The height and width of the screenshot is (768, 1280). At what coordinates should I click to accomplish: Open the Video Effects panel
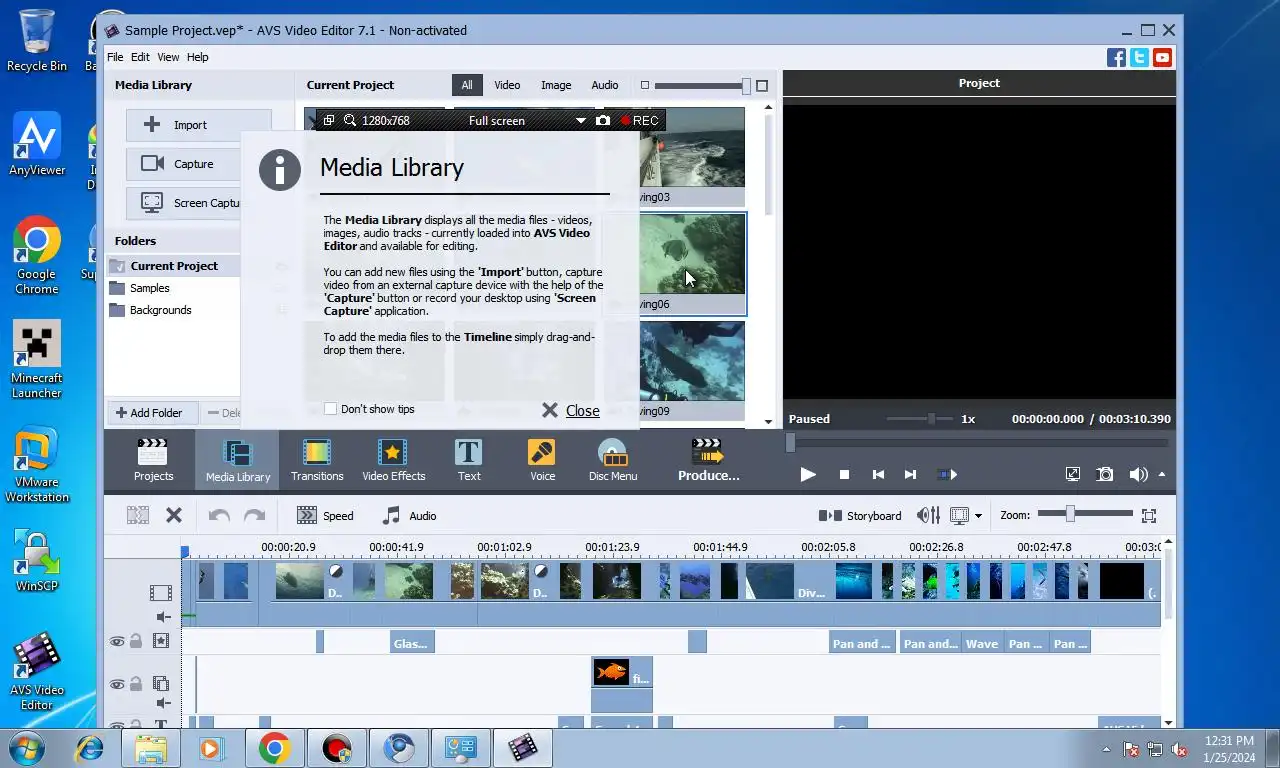pyautogui.click(x=393, y=460)
